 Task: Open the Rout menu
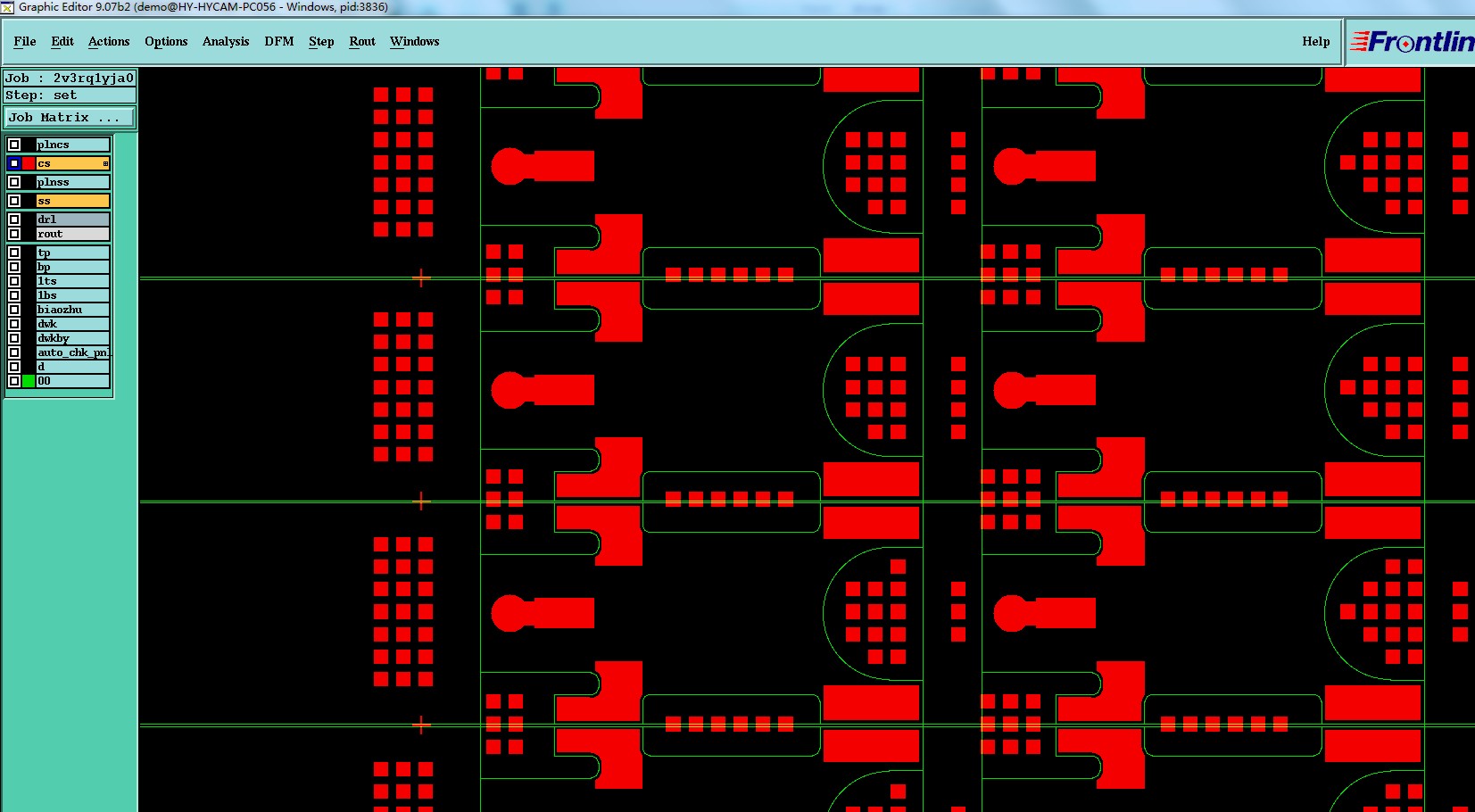[362, 41]
